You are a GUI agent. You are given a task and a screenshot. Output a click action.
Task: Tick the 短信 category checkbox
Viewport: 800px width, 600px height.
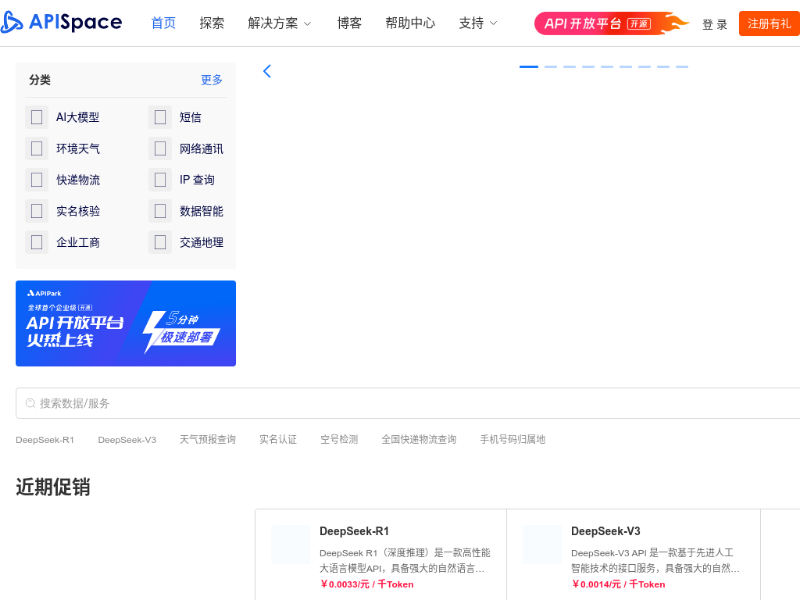click(160, 117)
